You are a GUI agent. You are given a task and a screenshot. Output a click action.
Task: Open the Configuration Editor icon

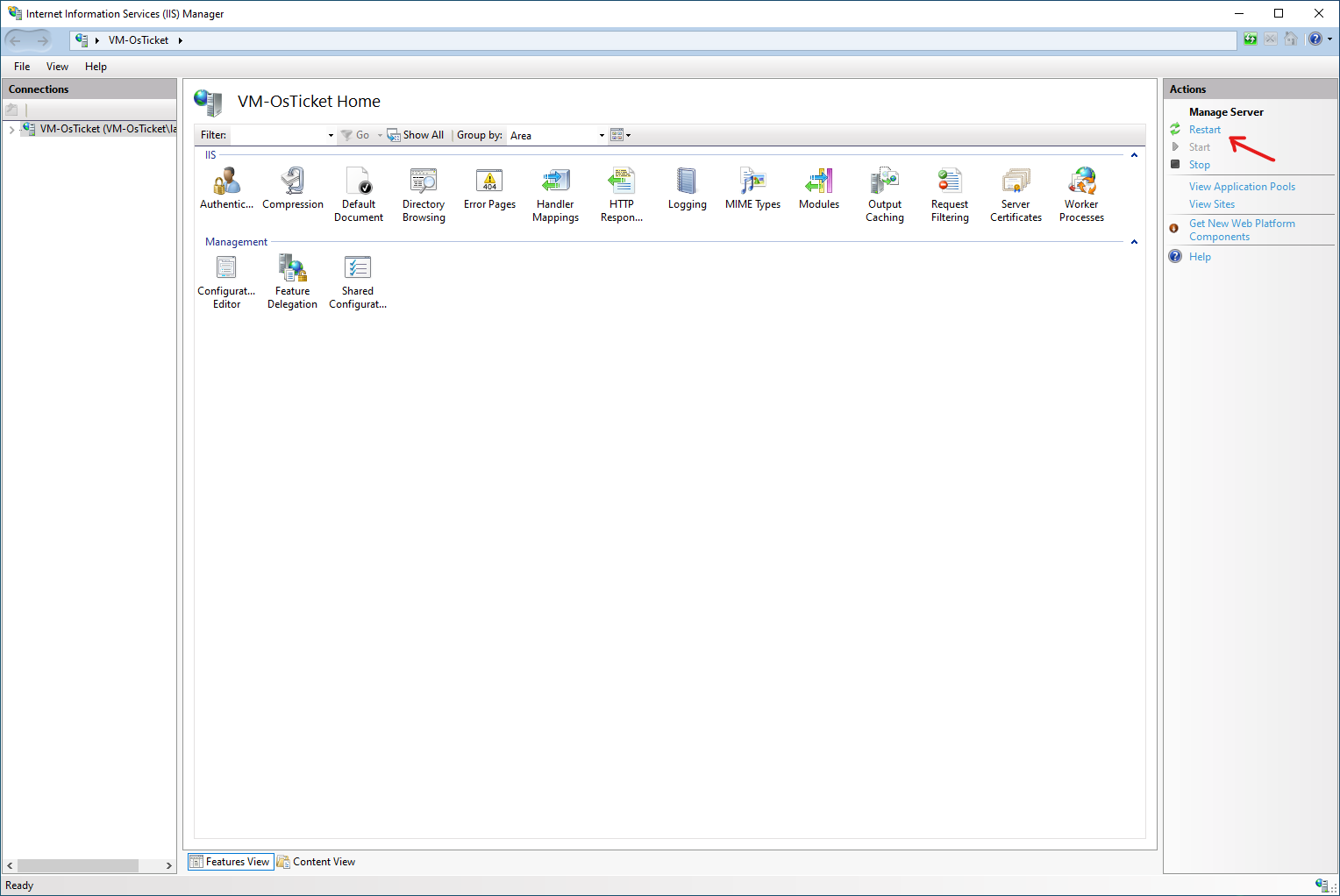pyautogui.click(x=226, y=281)
